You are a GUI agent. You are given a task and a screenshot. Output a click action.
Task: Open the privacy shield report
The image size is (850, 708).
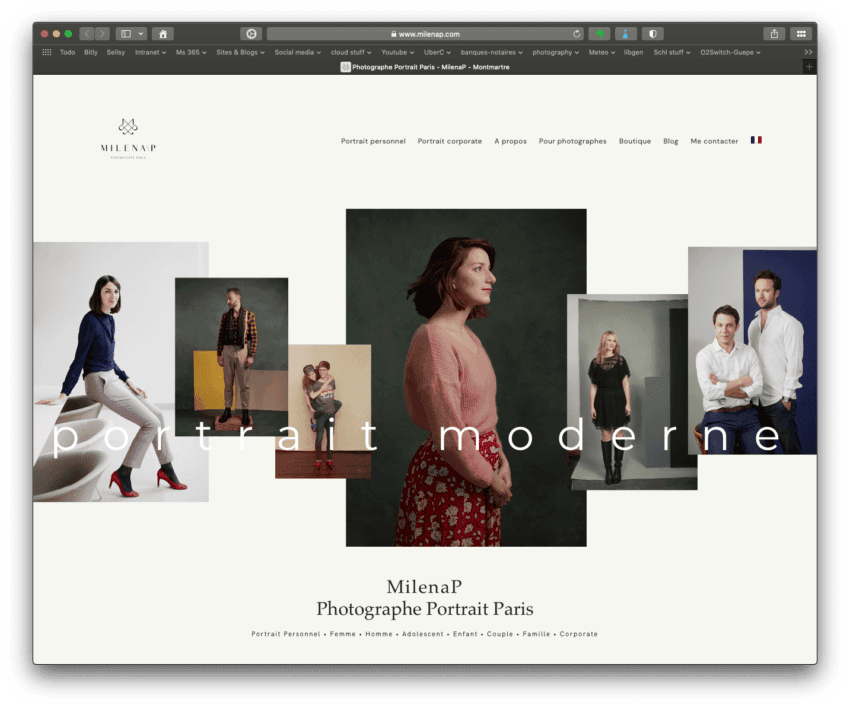tap(653, 34)
